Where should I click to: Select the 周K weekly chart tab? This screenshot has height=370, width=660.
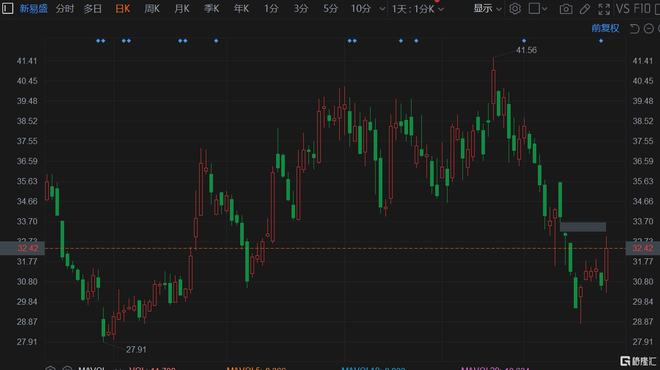[152, 8]
